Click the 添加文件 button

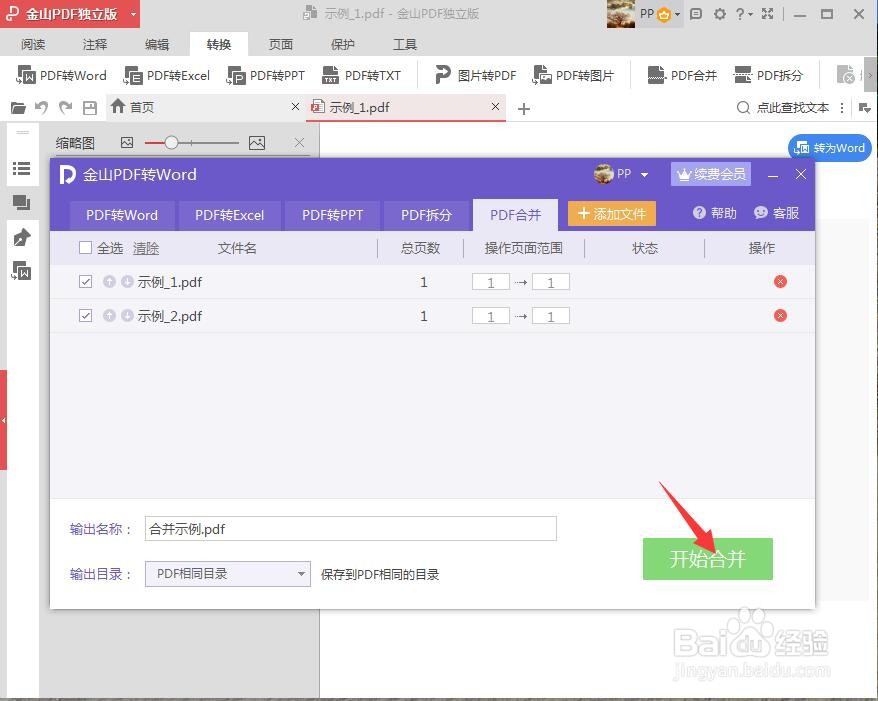(x=611, y=214)
